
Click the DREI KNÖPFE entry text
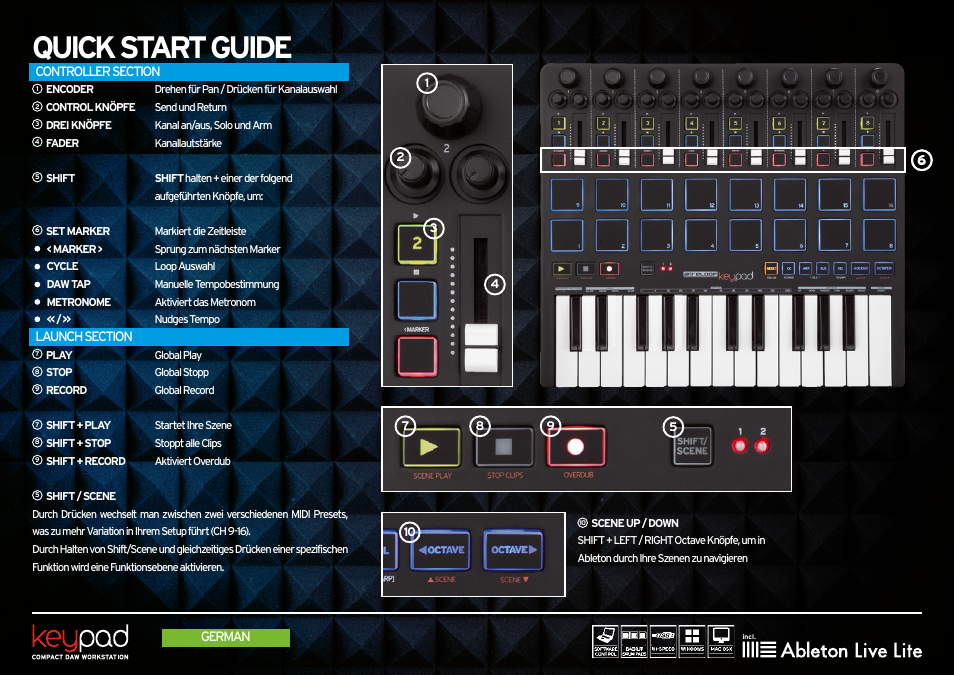click(78, 125)
